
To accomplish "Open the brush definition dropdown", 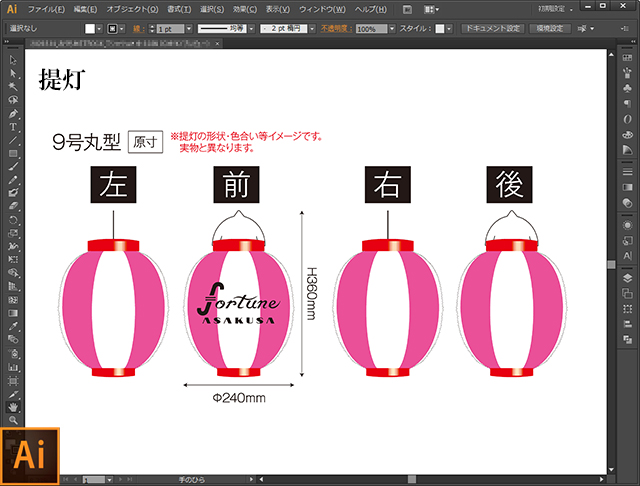I will coord(313,29).
